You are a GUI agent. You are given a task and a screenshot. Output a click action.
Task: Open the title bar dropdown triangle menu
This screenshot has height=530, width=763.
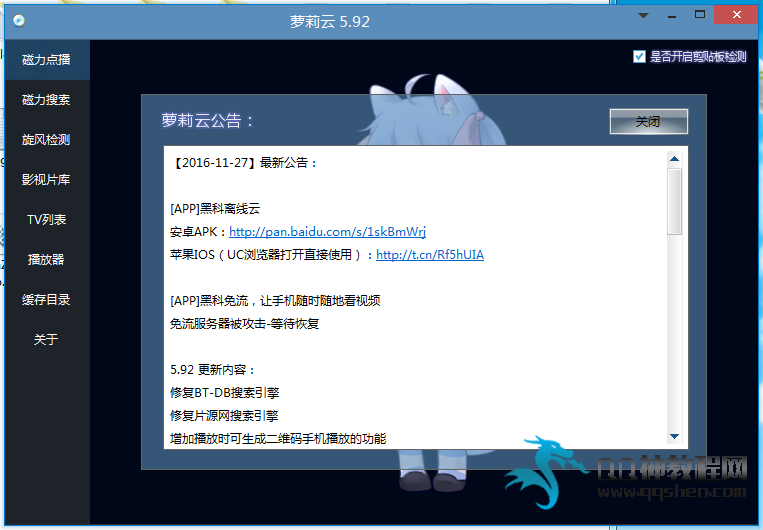[x=643, y=16]
